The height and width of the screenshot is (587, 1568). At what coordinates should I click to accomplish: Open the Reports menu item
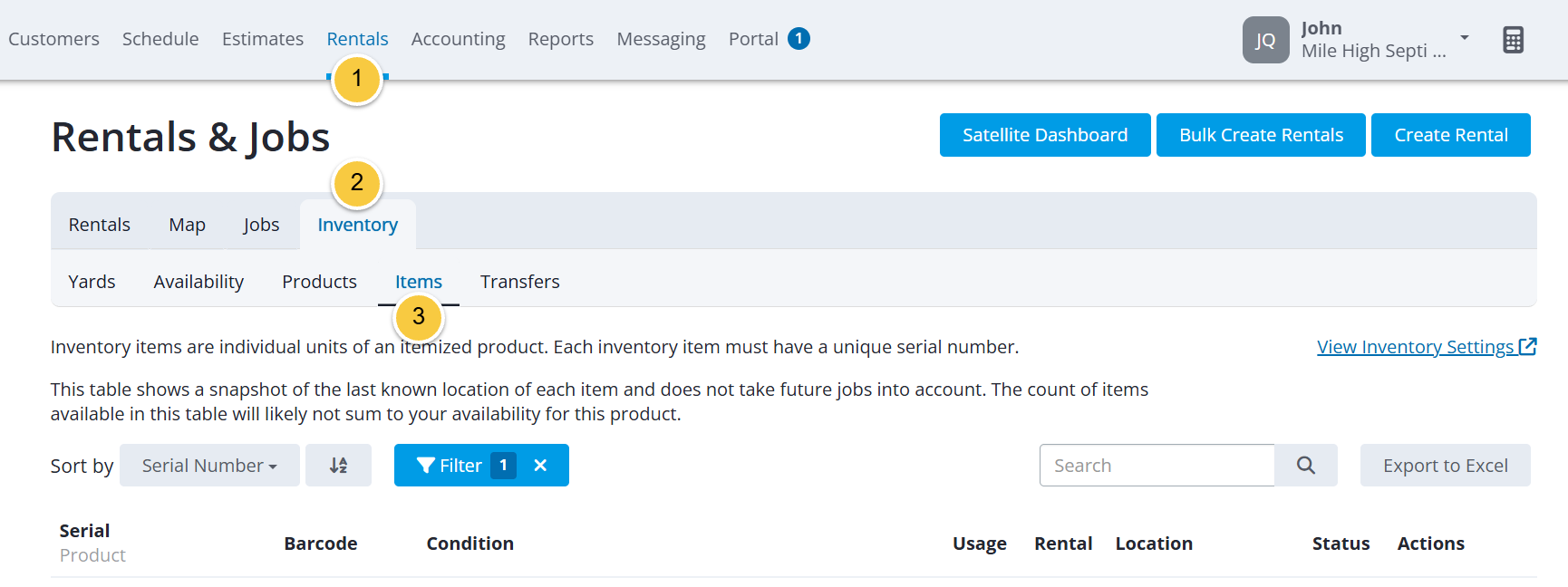(561, 39)
